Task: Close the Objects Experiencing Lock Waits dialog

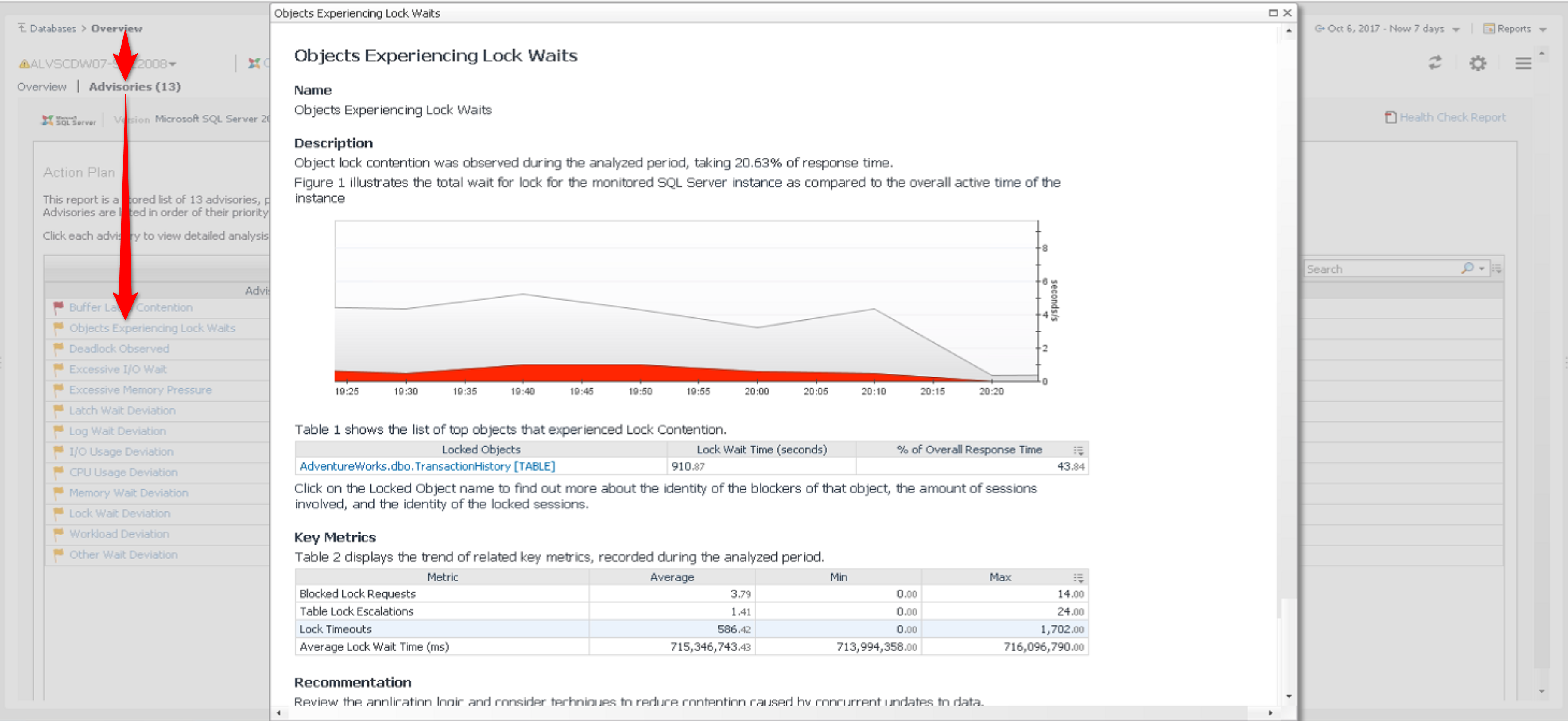Action: (1287, 13)
